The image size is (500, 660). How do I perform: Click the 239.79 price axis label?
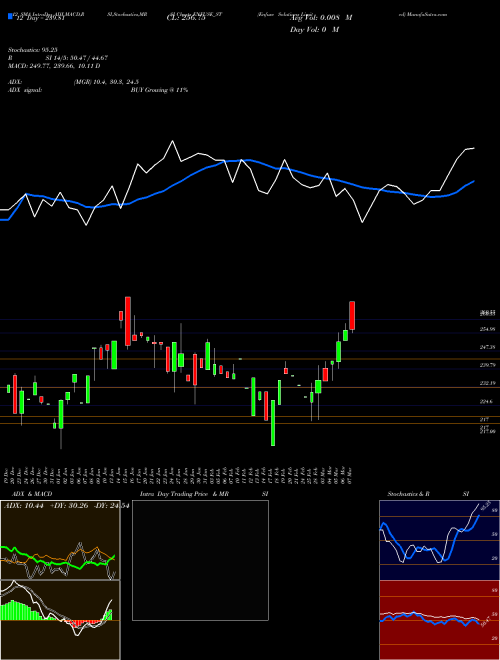point(487,365)
